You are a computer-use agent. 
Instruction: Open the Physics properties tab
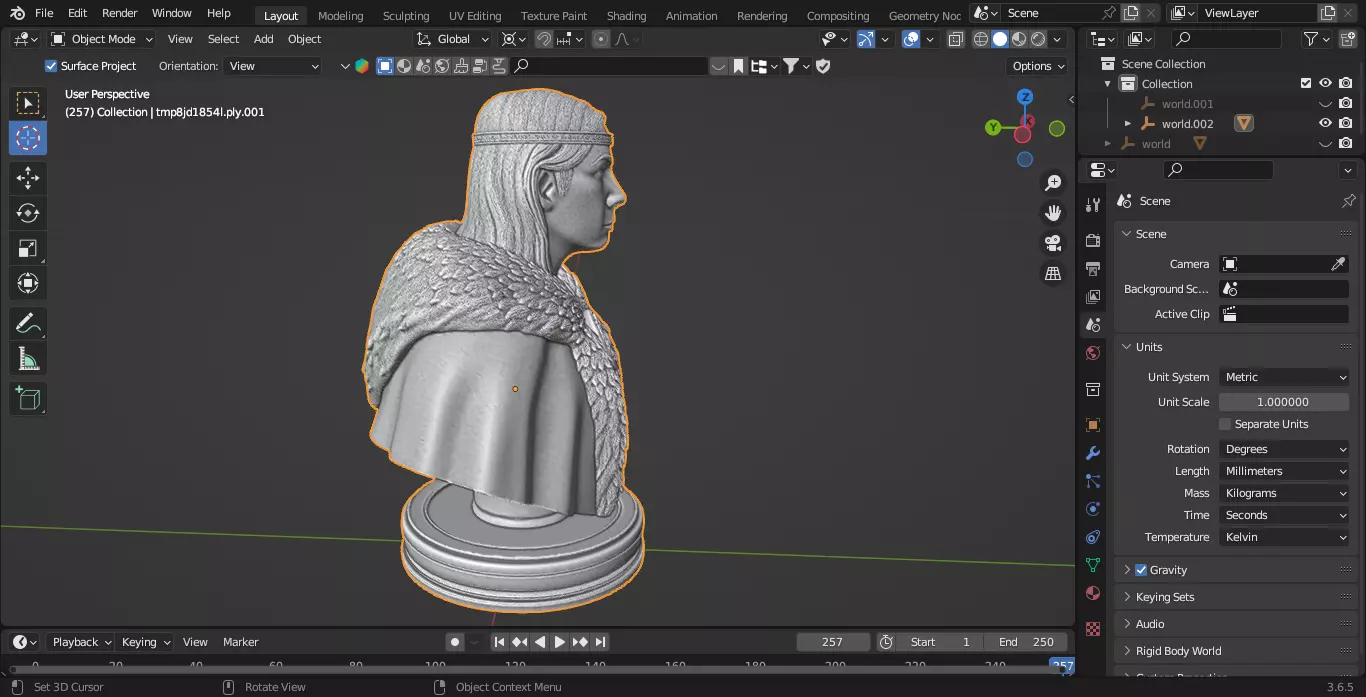pyautogui.click(x=1093, y=509)
